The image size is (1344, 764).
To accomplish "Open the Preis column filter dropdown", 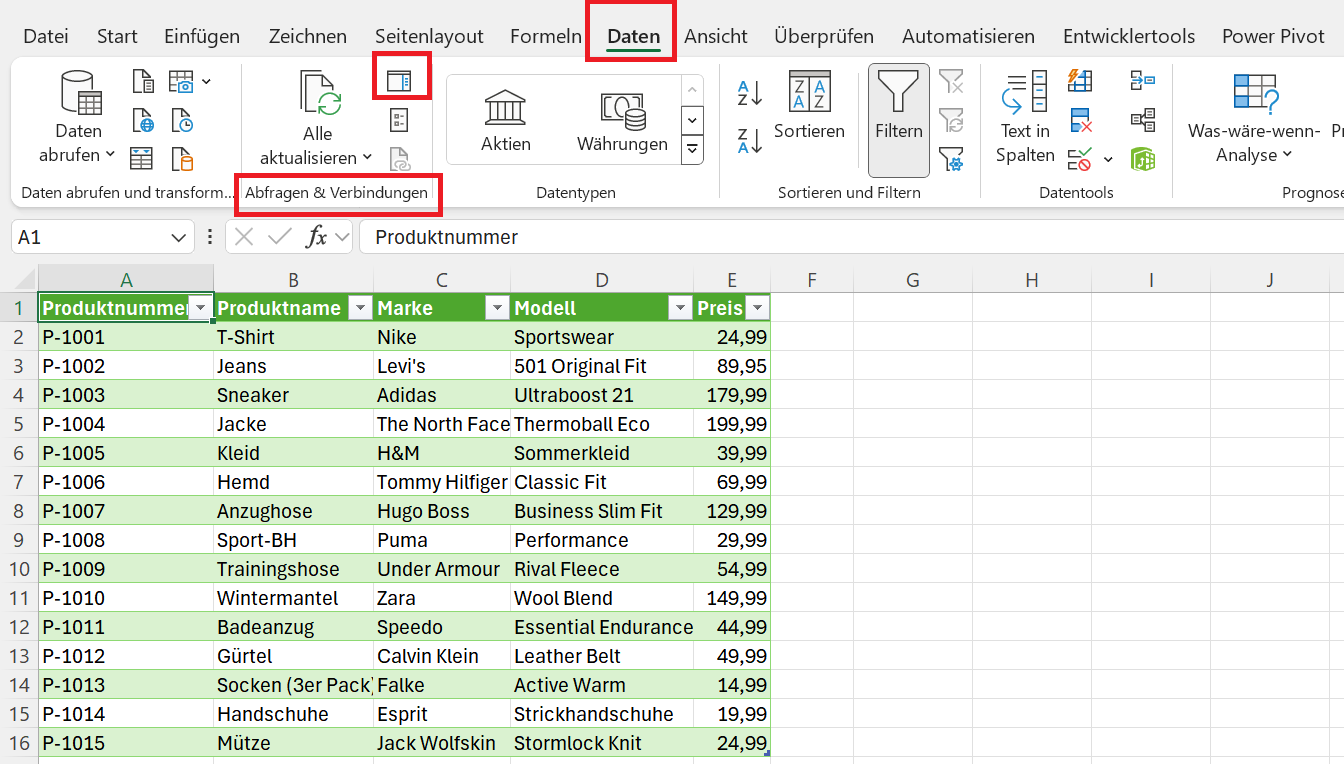I will click(757, 308).
